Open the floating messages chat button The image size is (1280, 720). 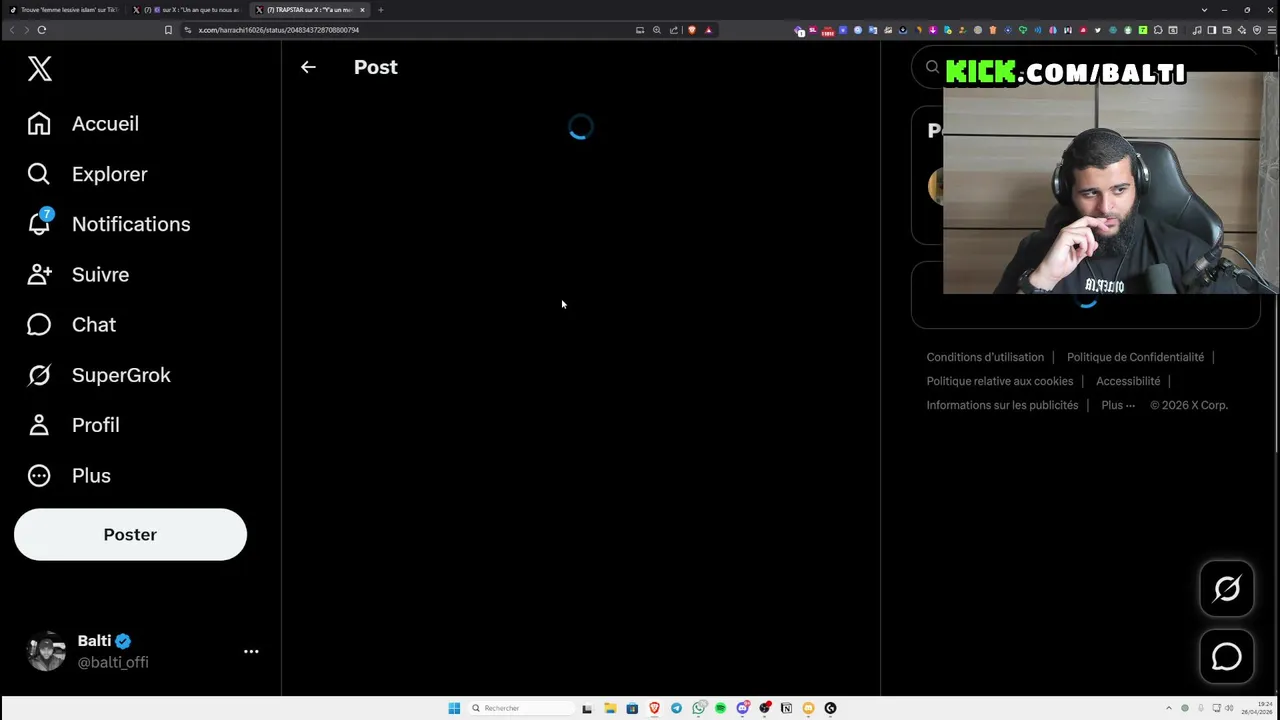tap(1227, 657)
